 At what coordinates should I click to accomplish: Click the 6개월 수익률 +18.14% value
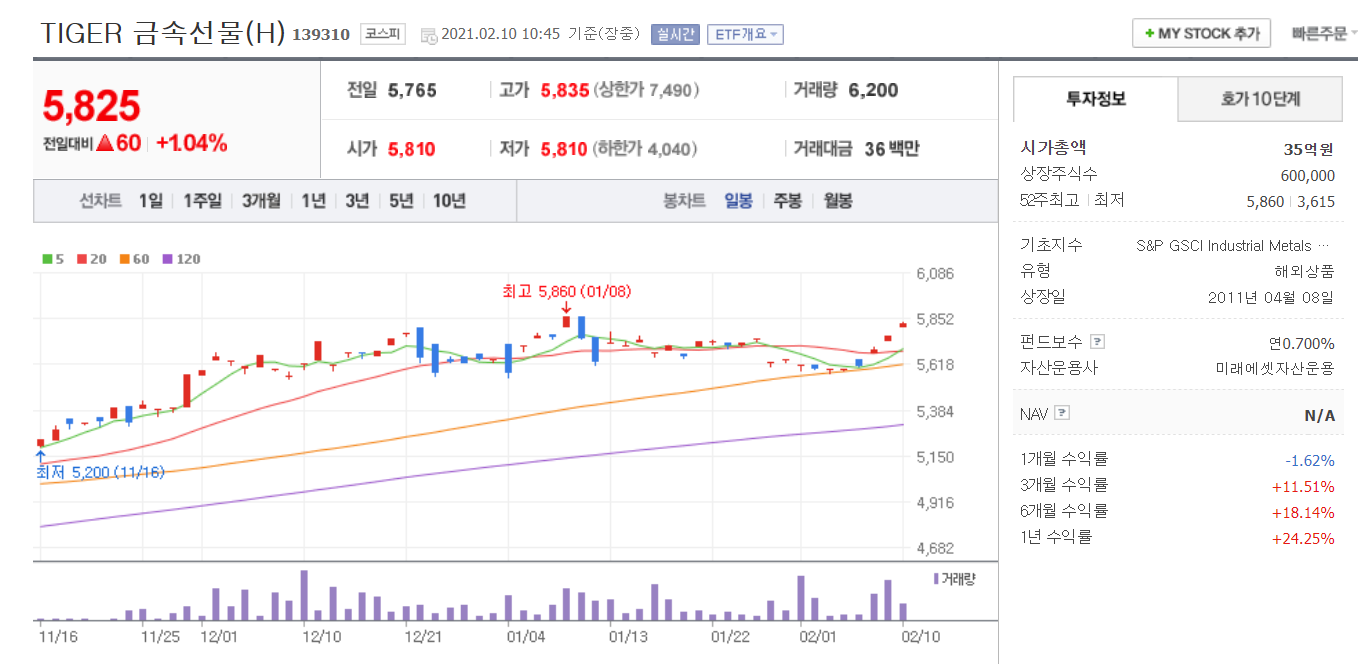tap(1303, 512)
